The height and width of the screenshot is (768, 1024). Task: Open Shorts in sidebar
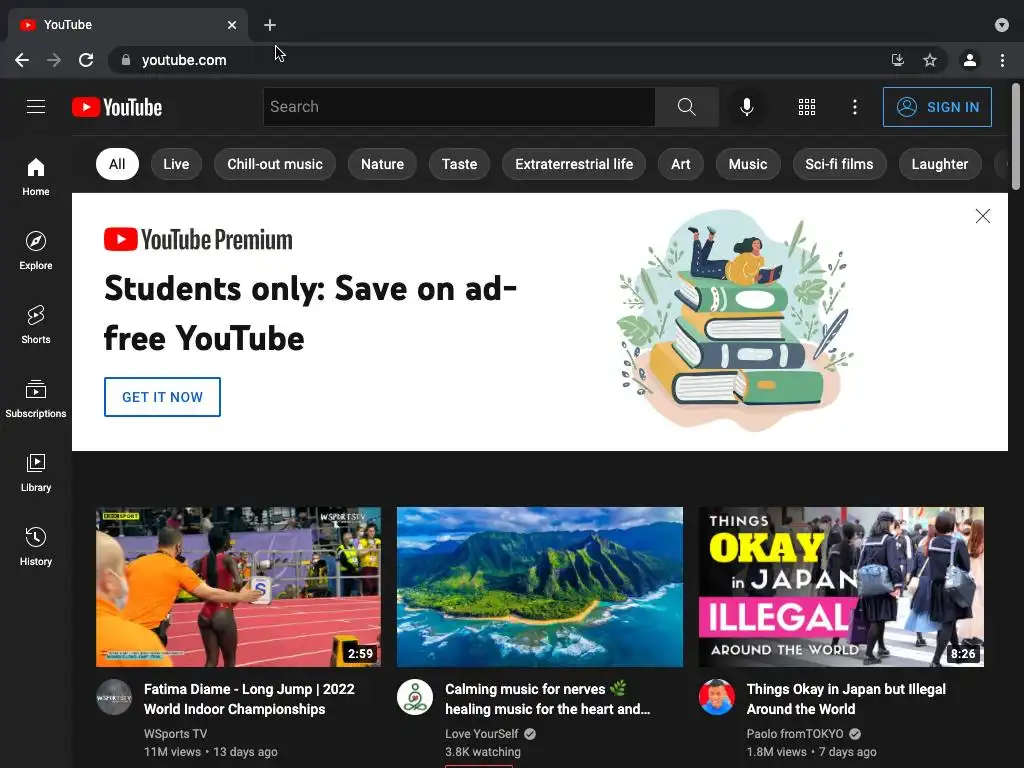[x=36, y=325]
